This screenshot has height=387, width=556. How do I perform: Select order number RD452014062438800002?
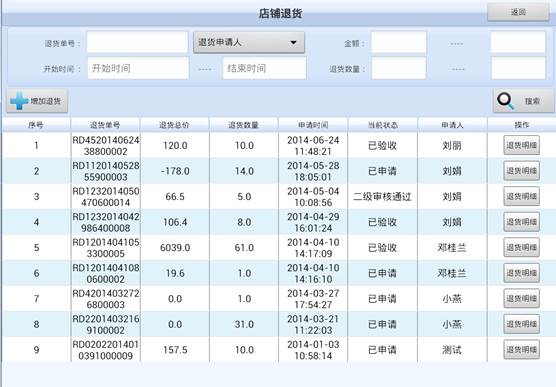click(106, 145)
